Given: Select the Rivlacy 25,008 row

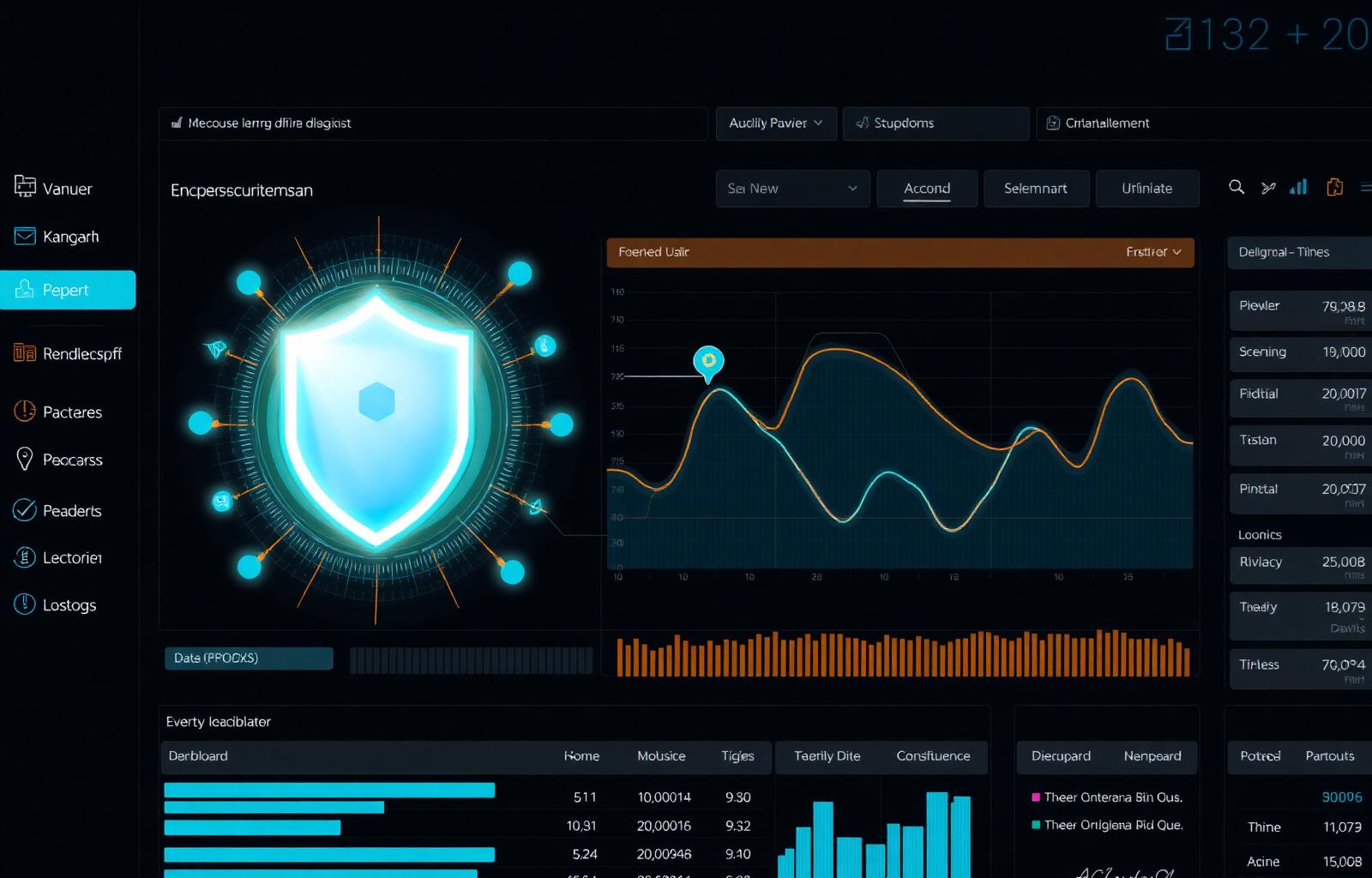Looking at the screenshot, I should (1301, 566).
